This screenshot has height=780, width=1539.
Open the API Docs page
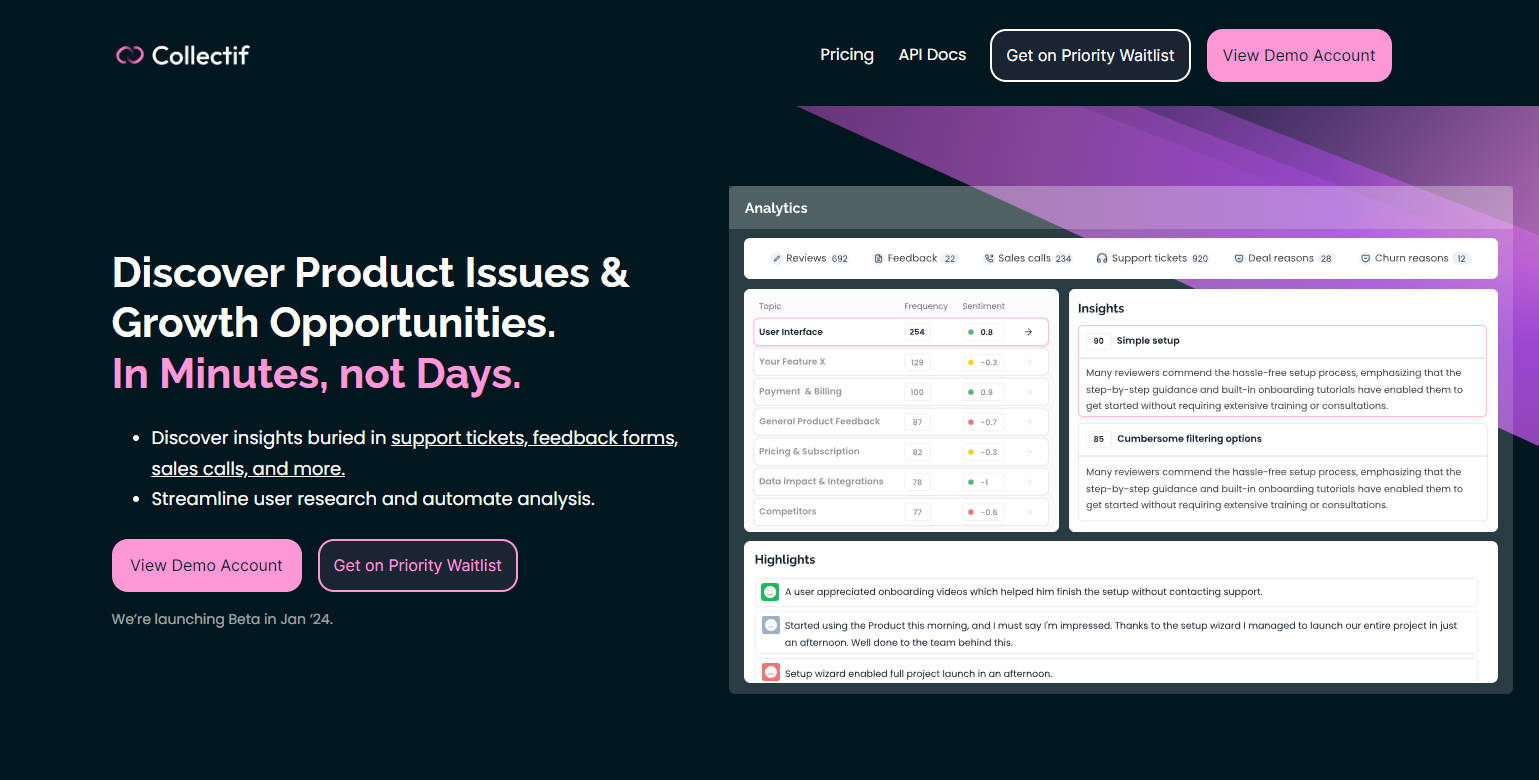[x=931, y=55]
